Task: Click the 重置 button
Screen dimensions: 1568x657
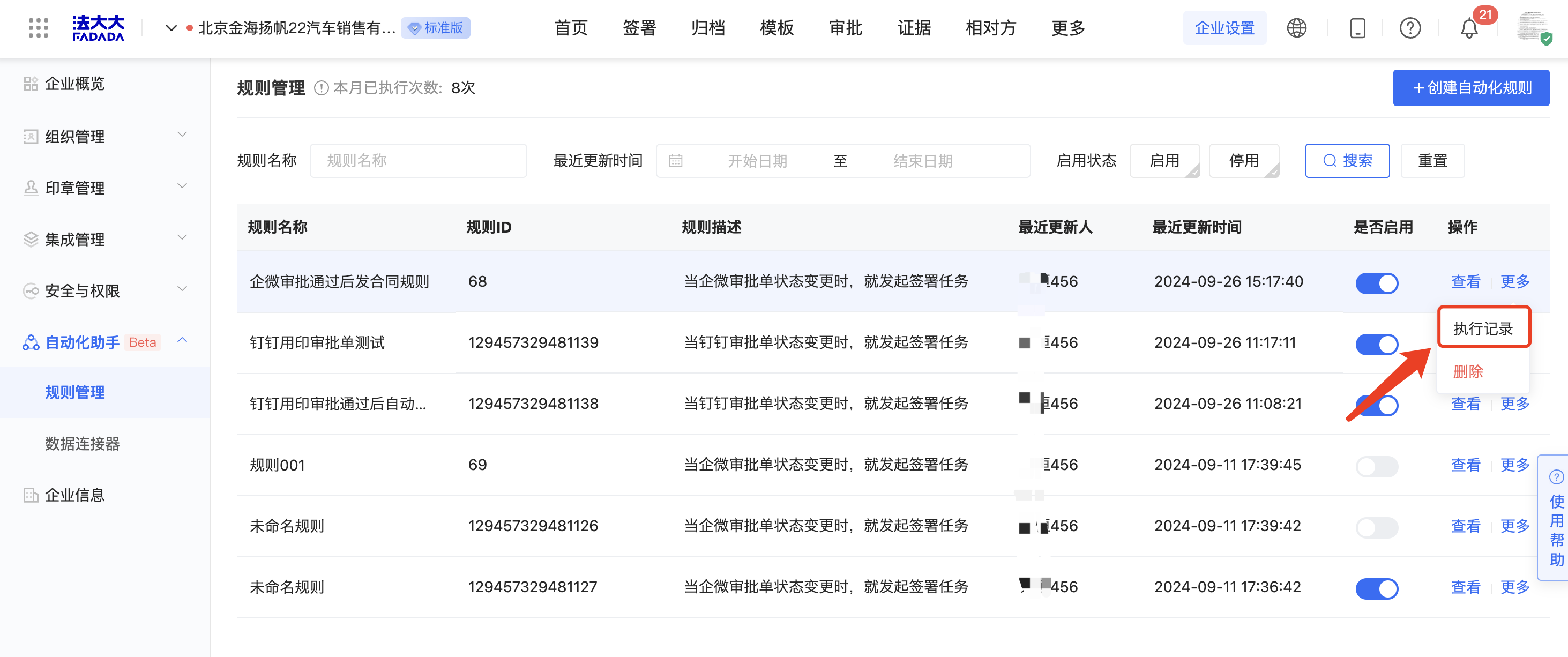Action: [x=1432, y=161]
